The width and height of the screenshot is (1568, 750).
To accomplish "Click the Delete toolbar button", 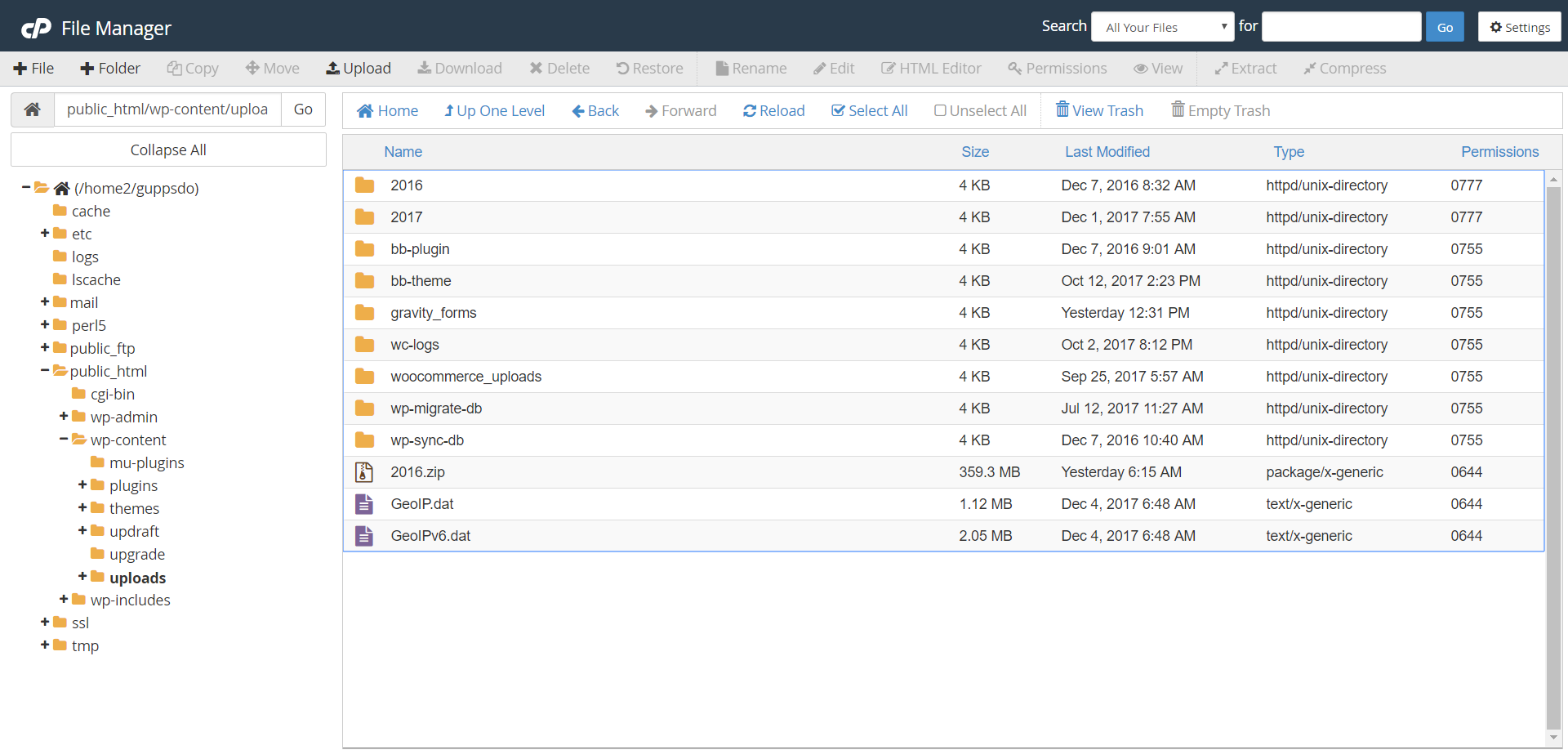I will [x=559, y=69].
